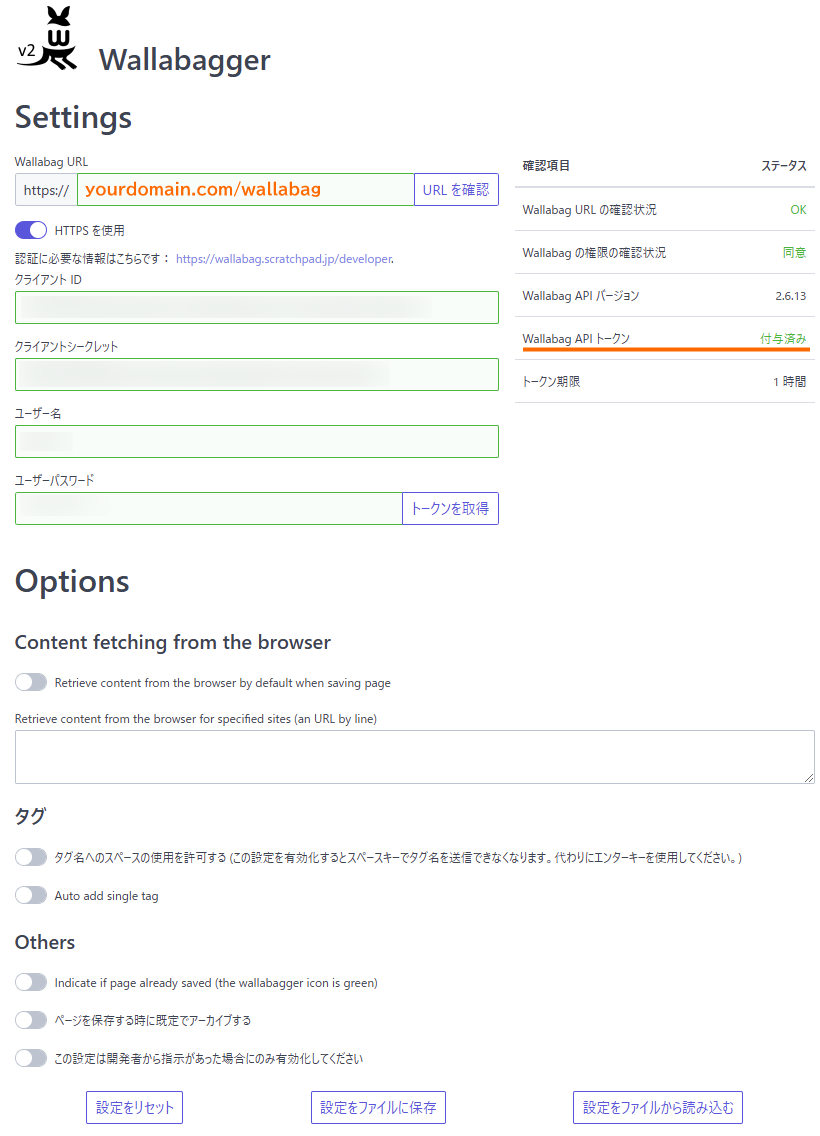Toggle the HTTPS を使用 switch

coord(31,230)
